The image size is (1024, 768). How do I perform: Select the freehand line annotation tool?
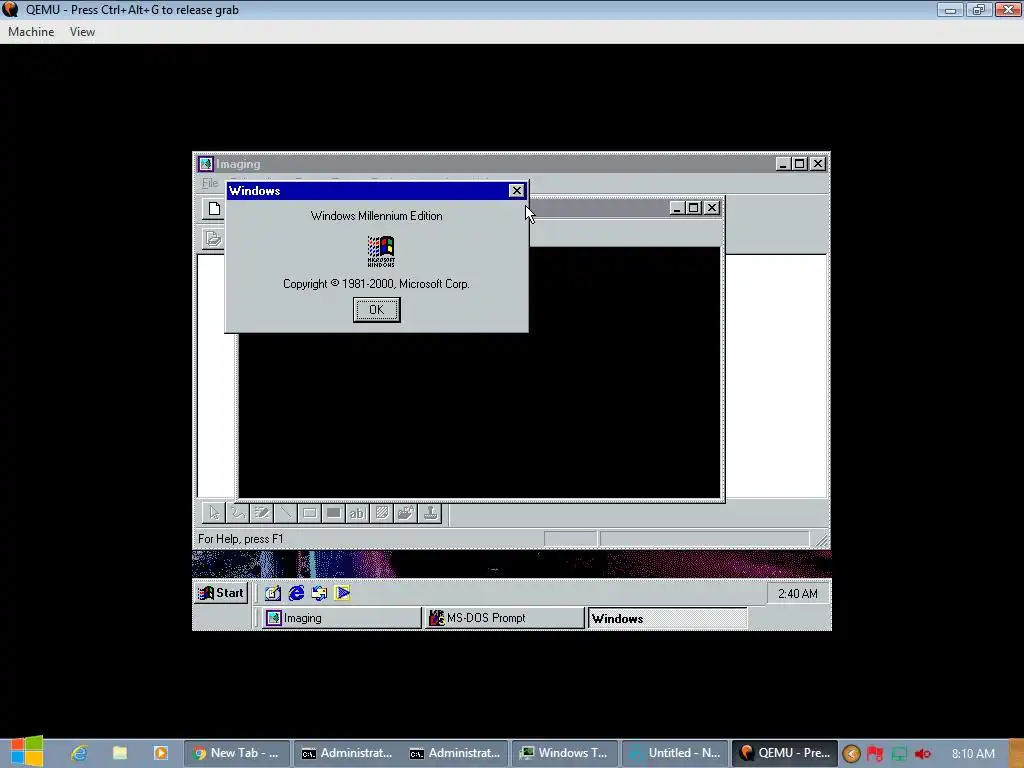click(238, 513)
